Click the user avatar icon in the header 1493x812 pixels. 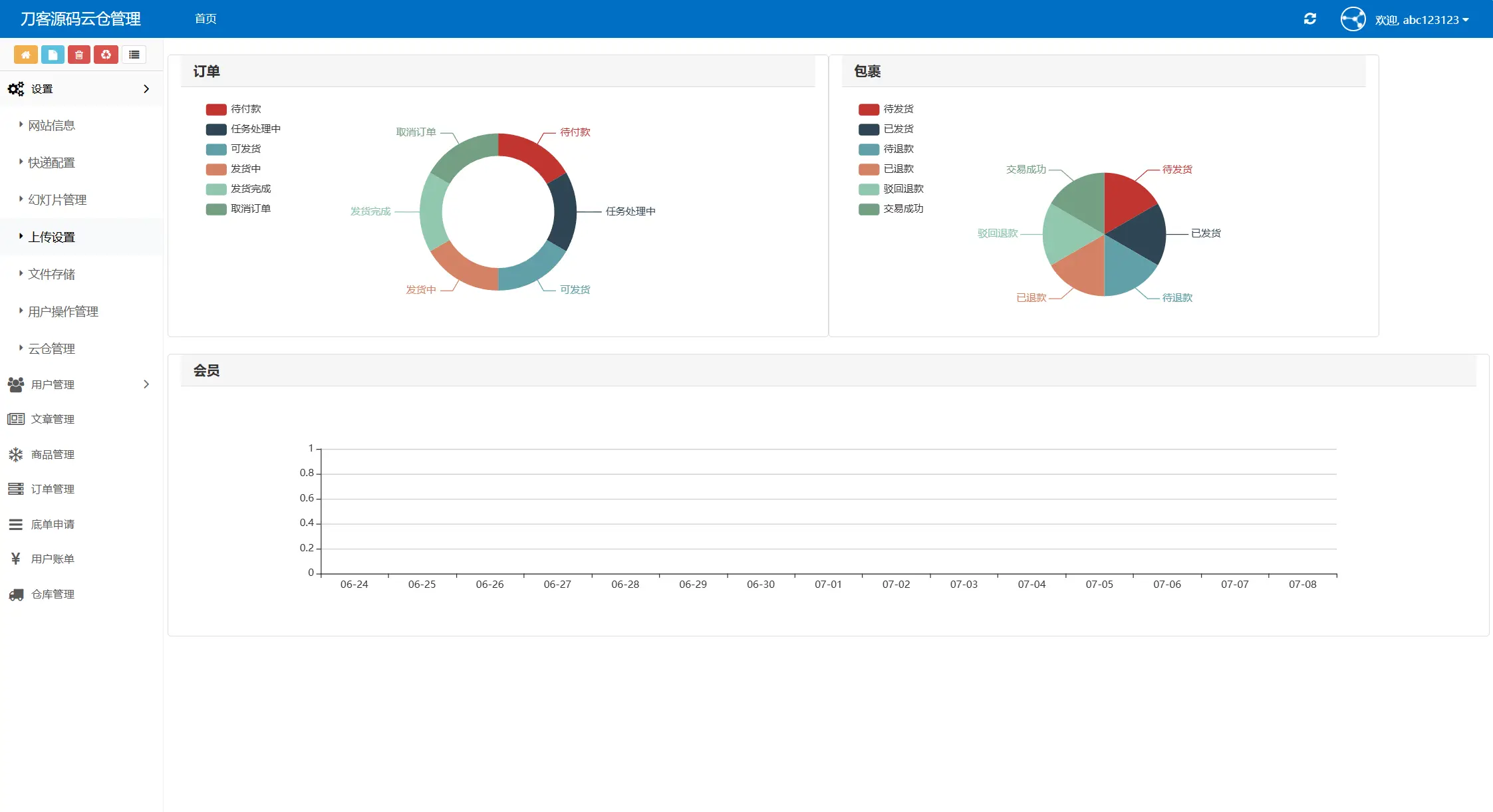(x=1353, y=19)
